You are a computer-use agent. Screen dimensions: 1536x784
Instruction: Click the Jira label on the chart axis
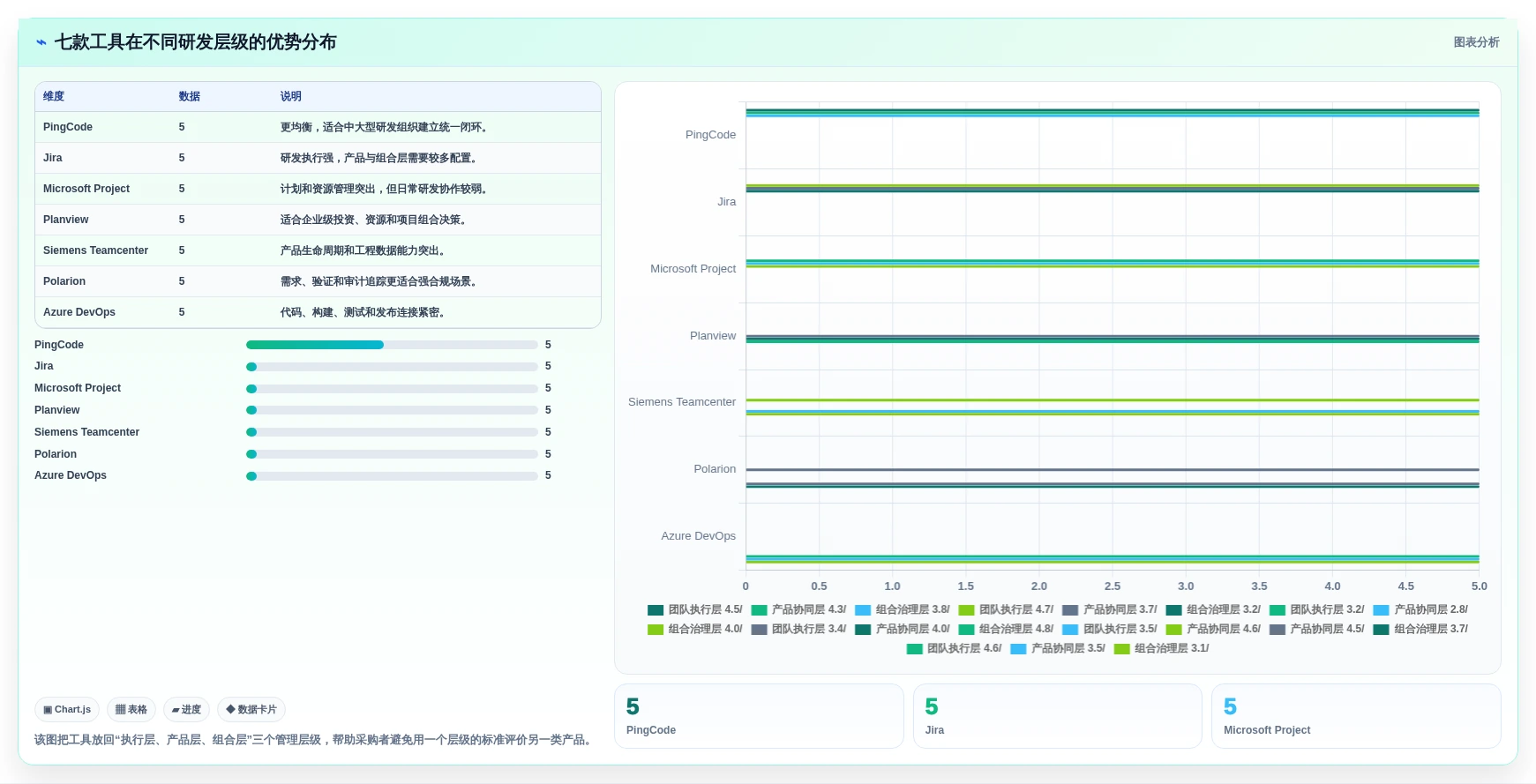point(726,202)
